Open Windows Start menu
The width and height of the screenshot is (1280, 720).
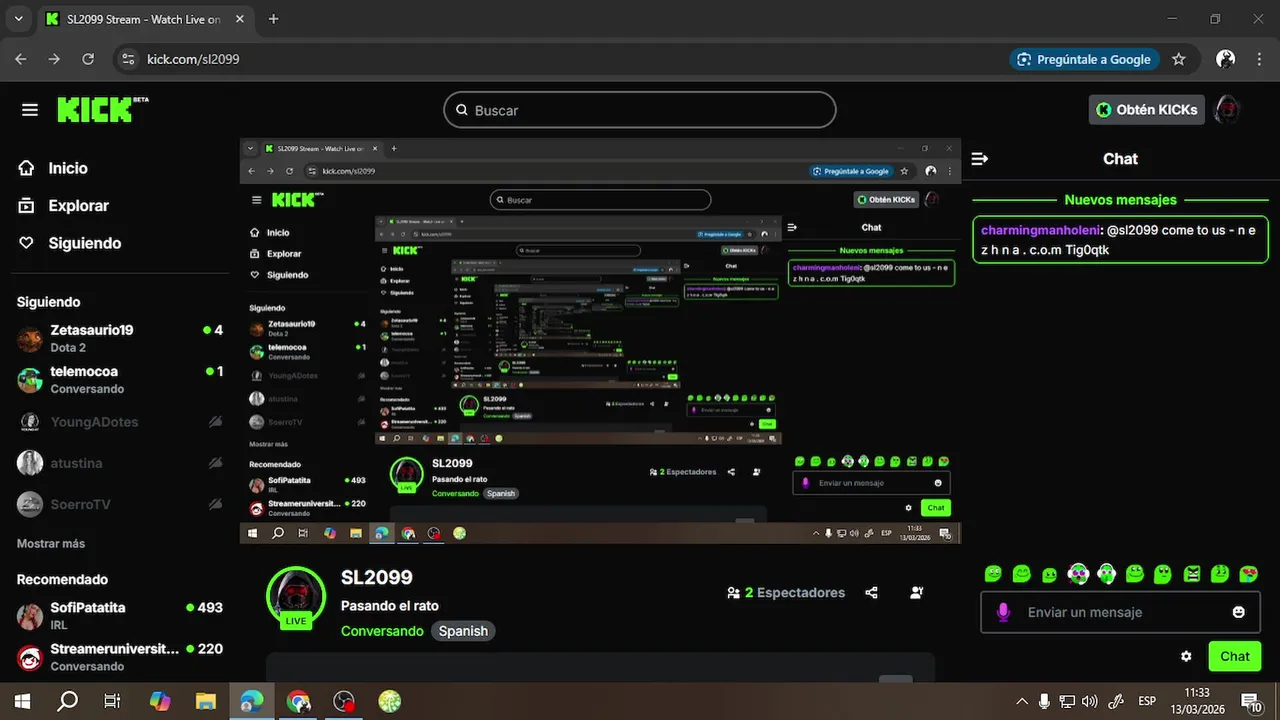(x=21, y=701)
